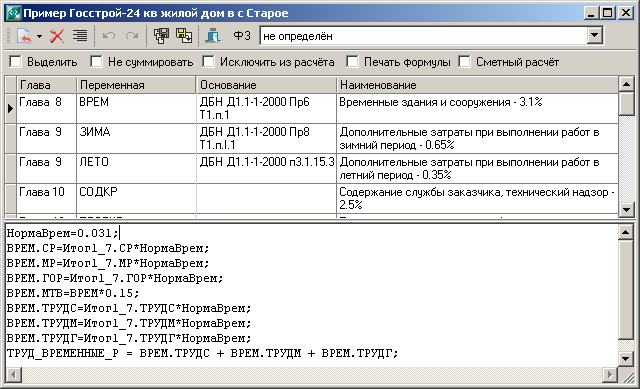Click the new document with arrow icon
Screen dimensions: 640x389
click(x=24, y=36)
